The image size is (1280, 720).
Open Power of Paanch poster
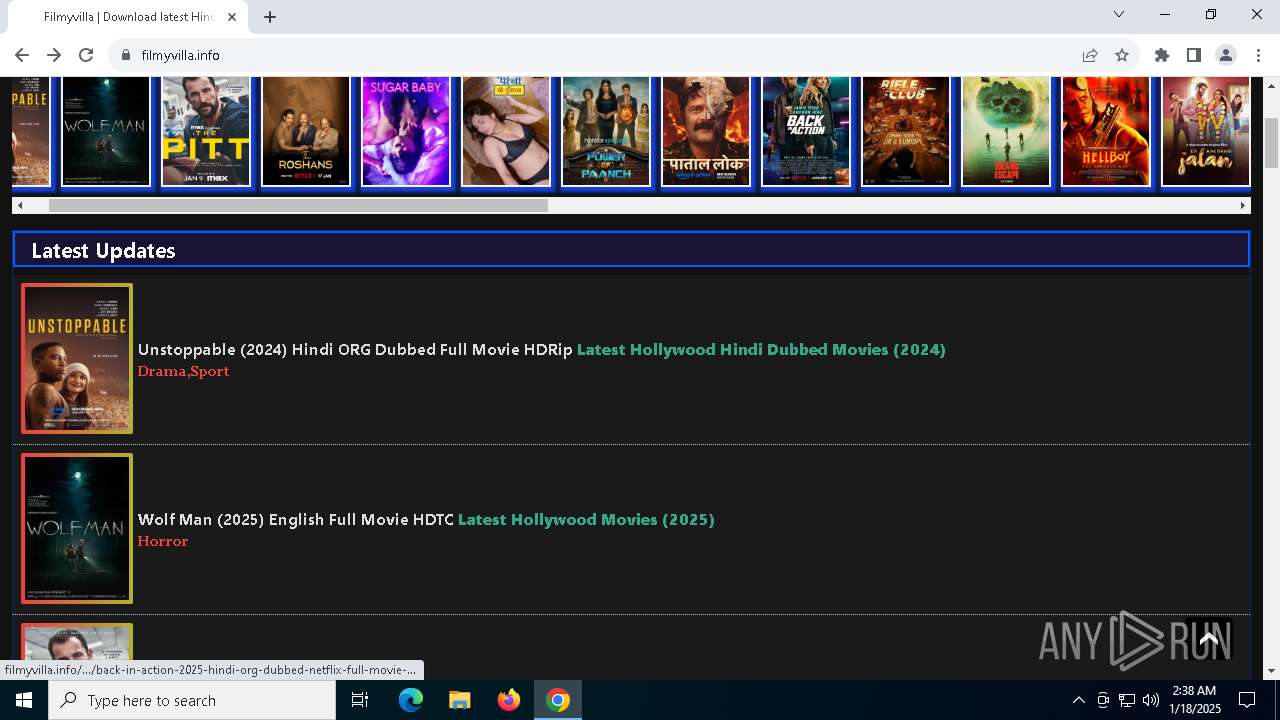tap(605, 131)
